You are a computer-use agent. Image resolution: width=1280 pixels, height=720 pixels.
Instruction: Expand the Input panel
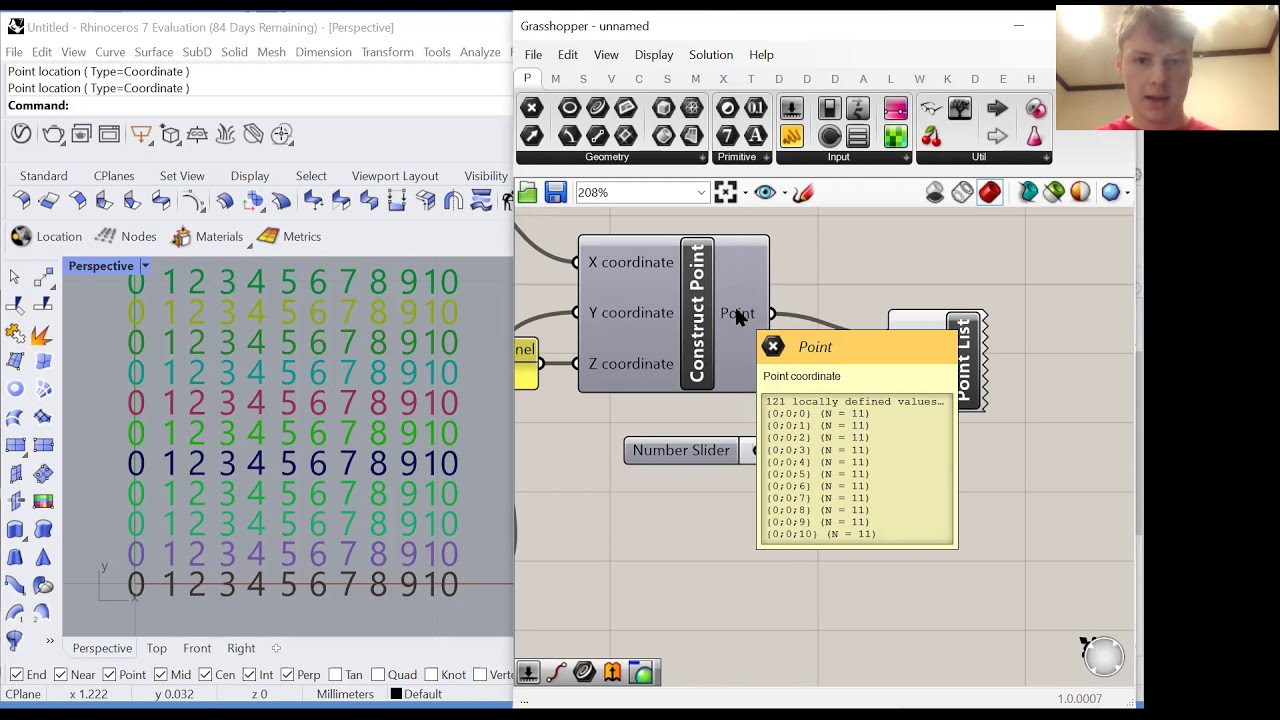pos(906,157)
